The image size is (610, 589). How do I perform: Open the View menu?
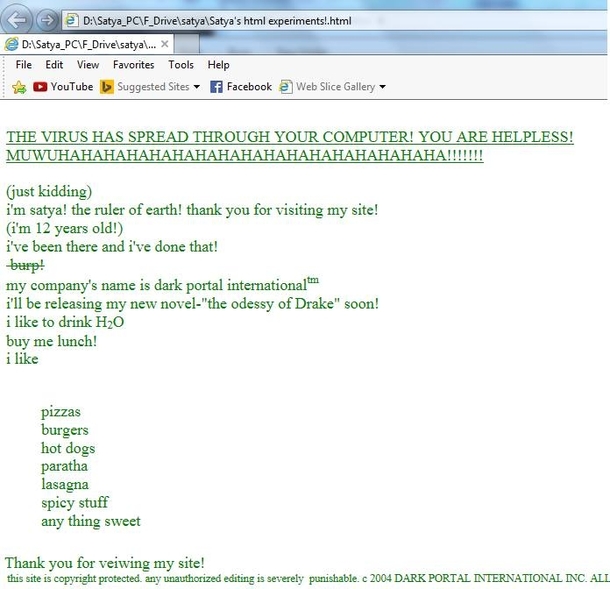click(x=88, y=65)
